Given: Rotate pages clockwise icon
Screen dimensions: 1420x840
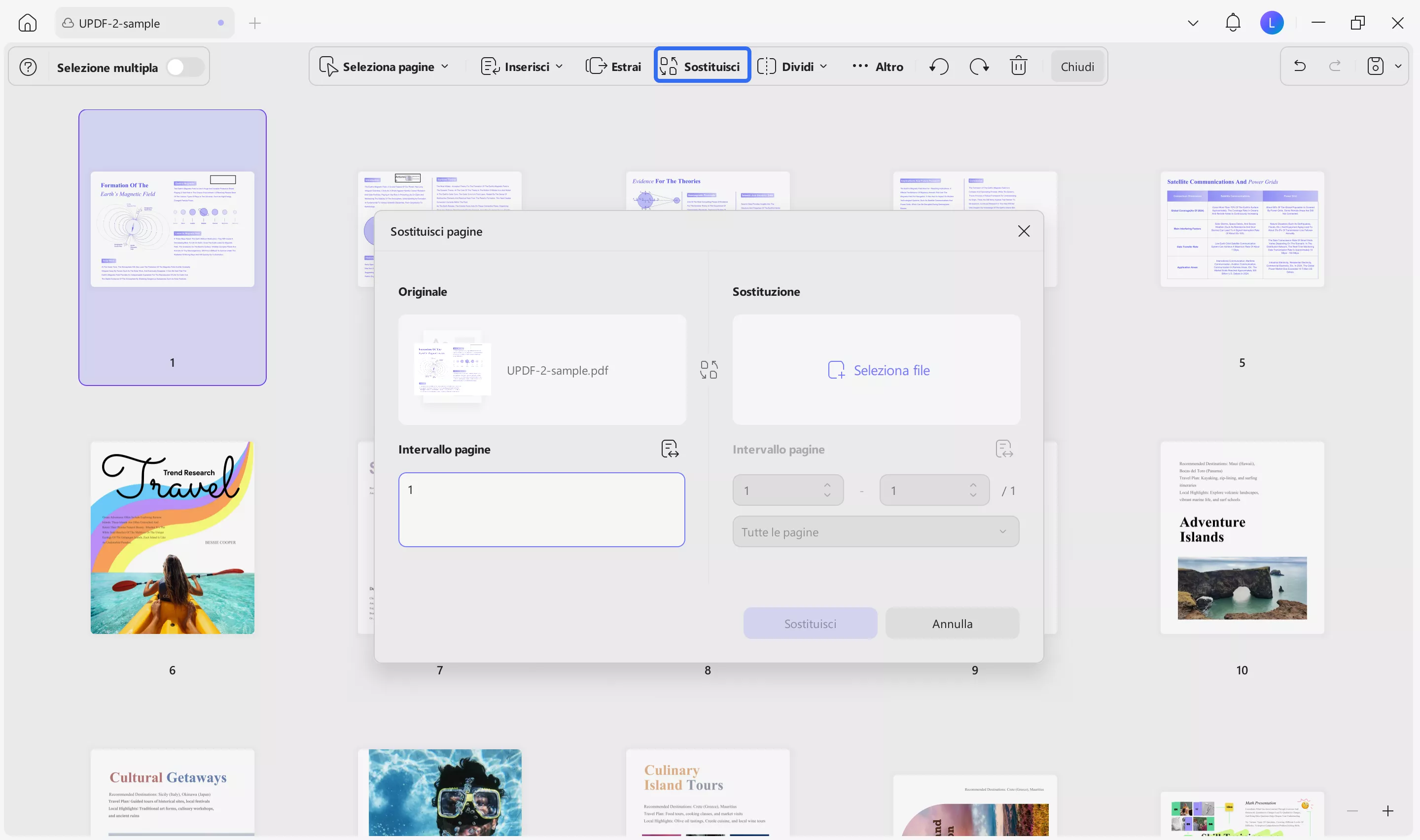Looking at the screenshot, I should click(x=979, y=67).
